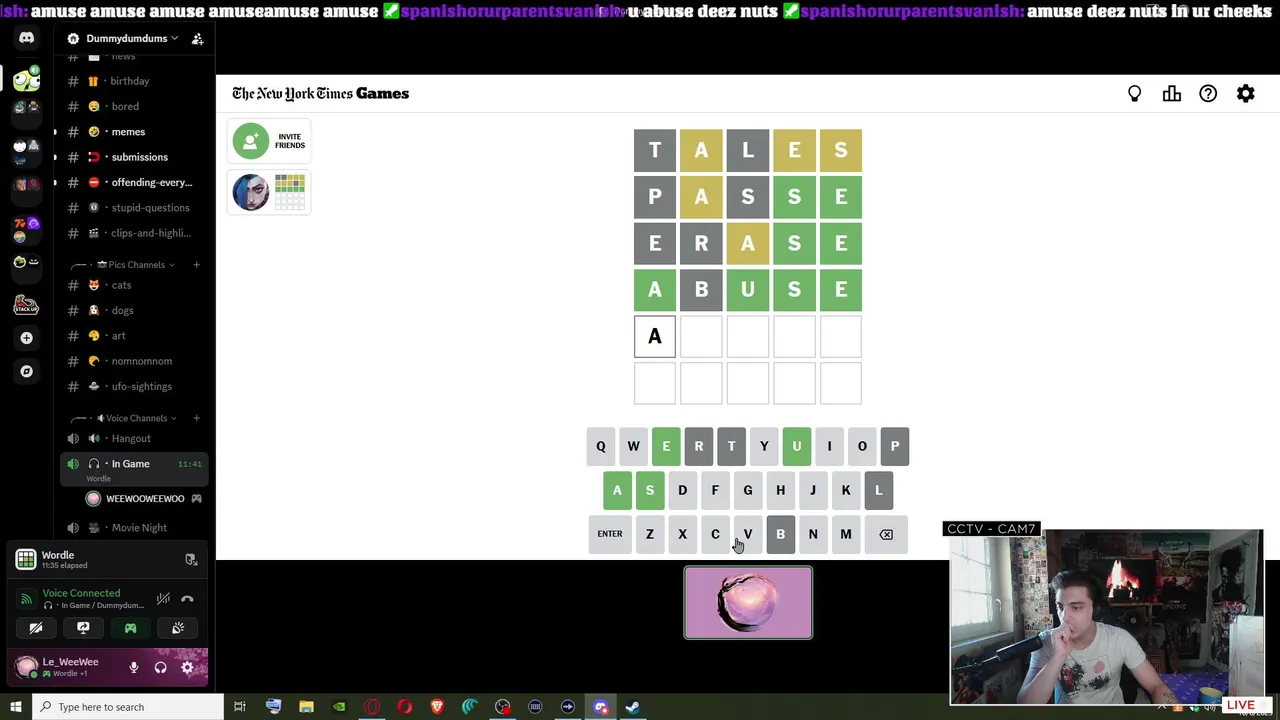
Task: Open Discord Discover servers compass icon
Action: click(x=27, y=371)
